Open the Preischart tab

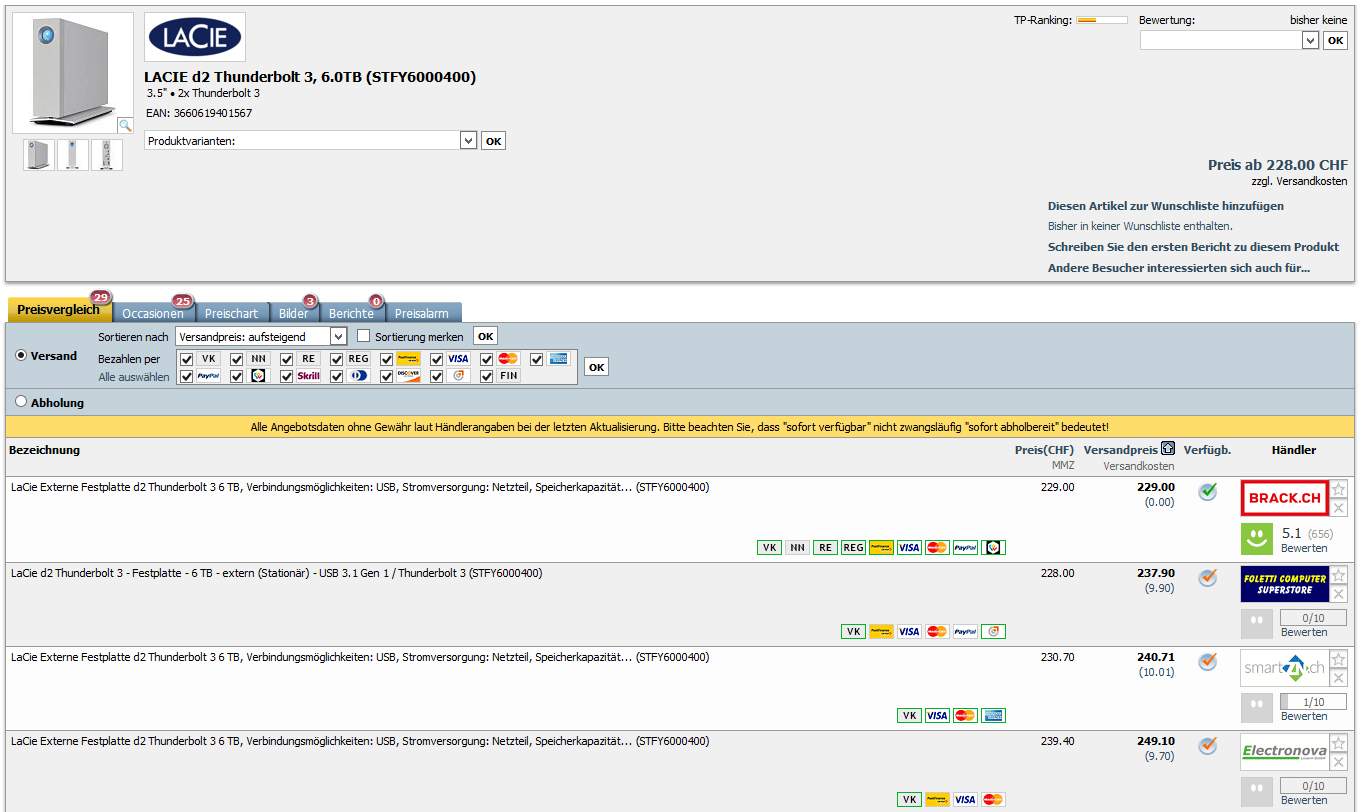(x=231, y=313)
